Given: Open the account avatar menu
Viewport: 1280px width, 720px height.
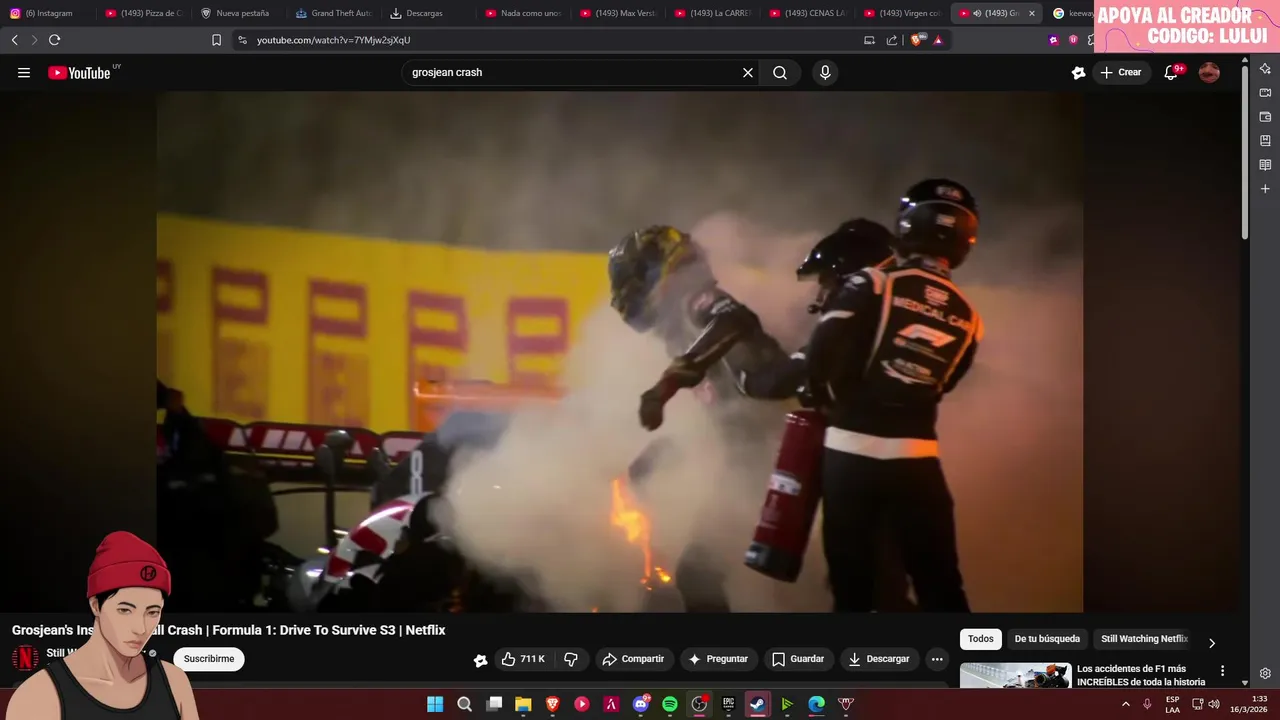Looking at the screenshot, I should 1209,72.
